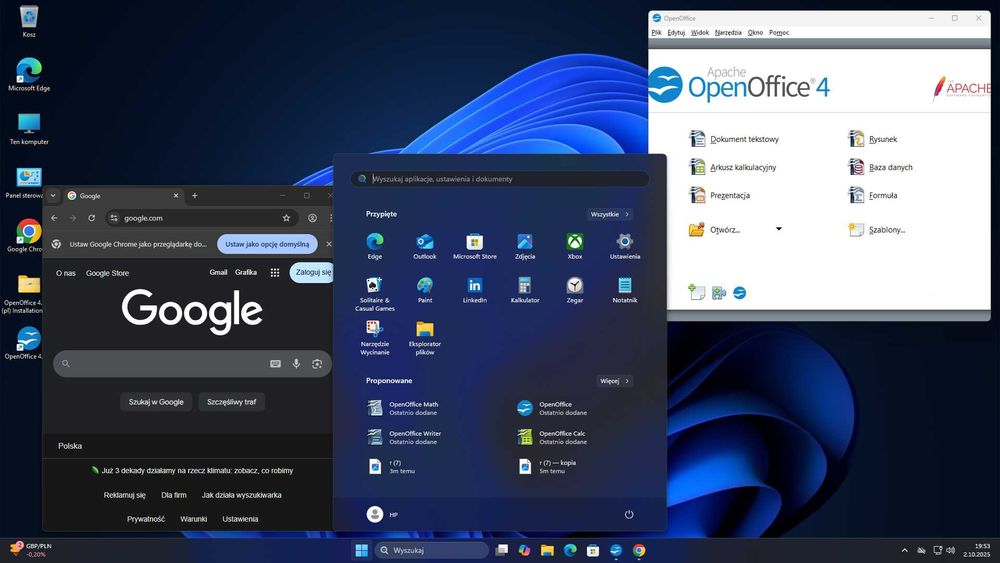Launch Outlook from Start menu
Viewport: 1000px width, 563px height.
pyautogui.click(x=425, y=246)
